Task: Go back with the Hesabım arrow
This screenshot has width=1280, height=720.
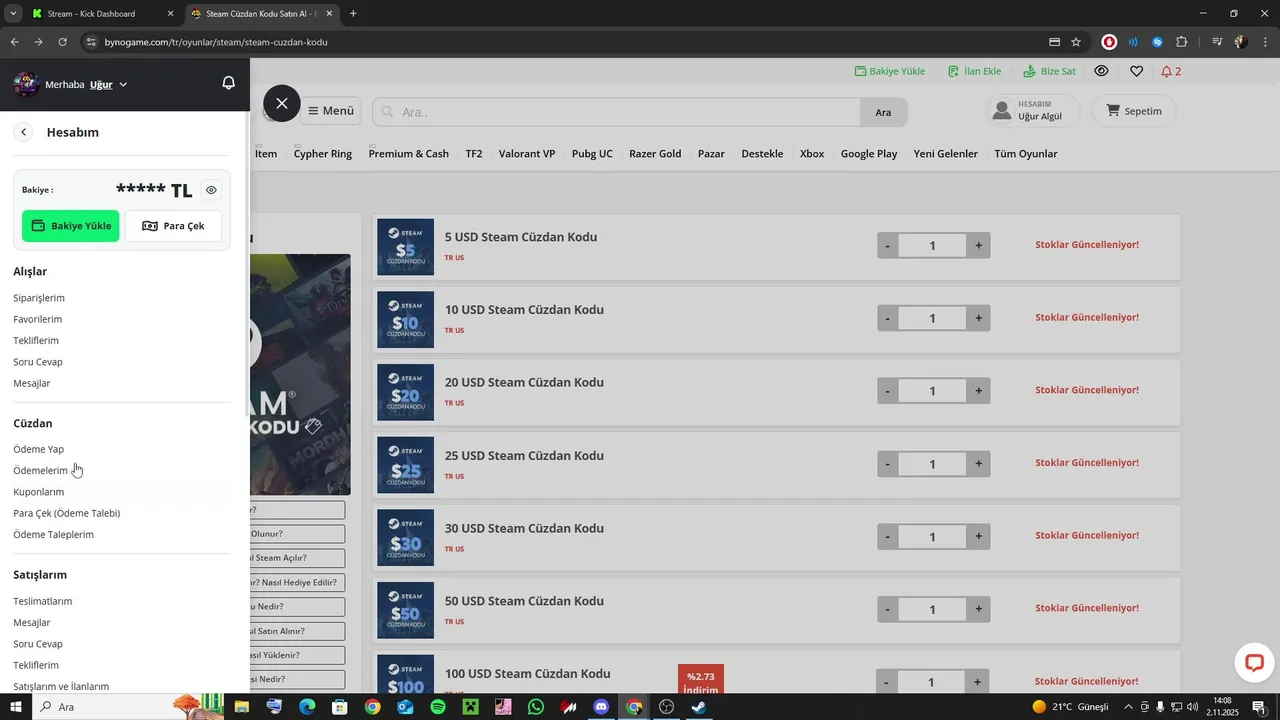Action: click(24, 132)
